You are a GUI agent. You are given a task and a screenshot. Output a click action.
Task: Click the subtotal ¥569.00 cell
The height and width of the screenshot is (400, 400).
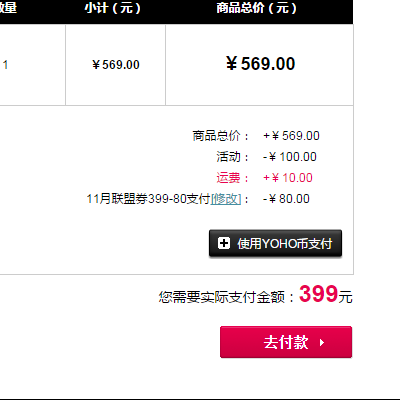pyautogui.click(x=116, y=65)
